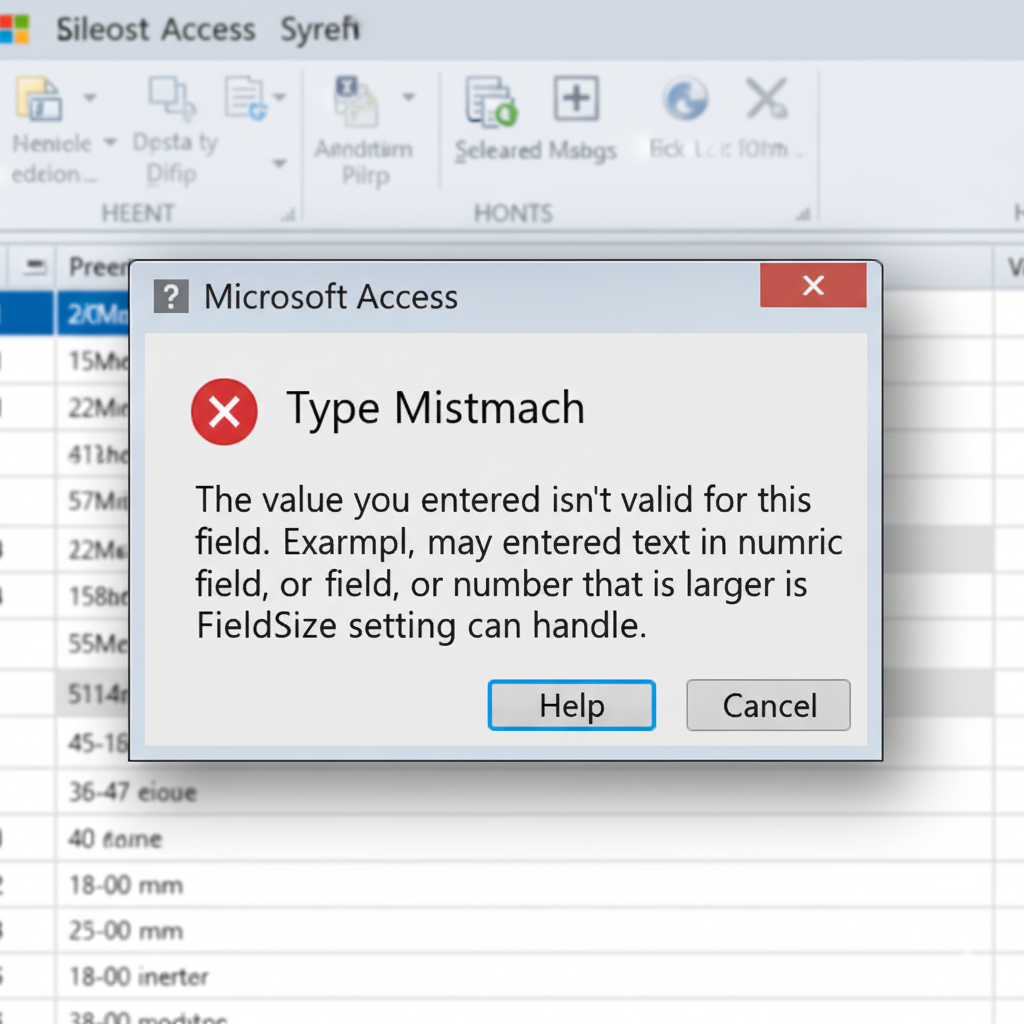
Task: Close the Microsoft Access error dialog
Action: point(813,286)
